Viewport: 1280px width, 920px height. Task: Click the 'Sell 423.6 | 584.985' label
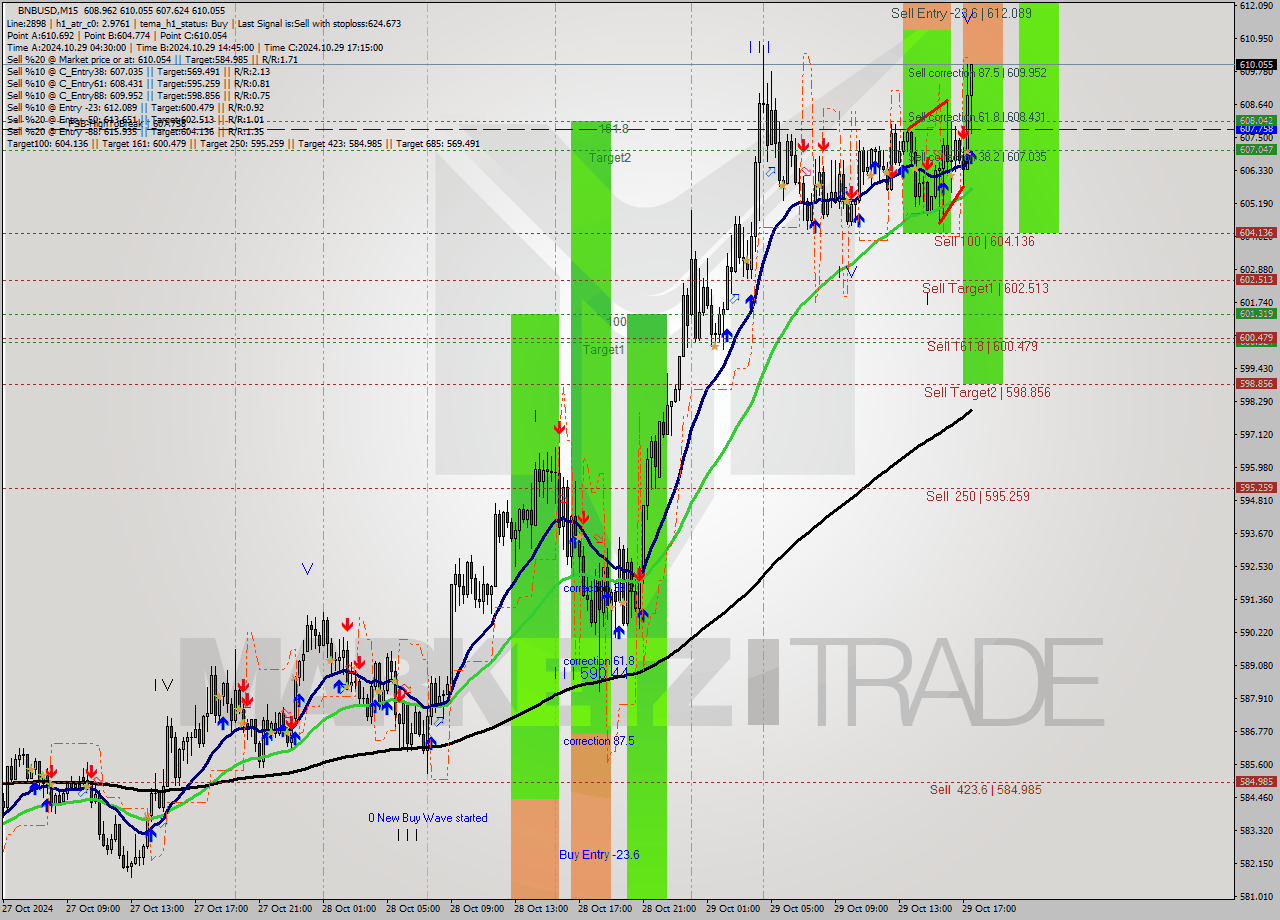click(985, 789)
